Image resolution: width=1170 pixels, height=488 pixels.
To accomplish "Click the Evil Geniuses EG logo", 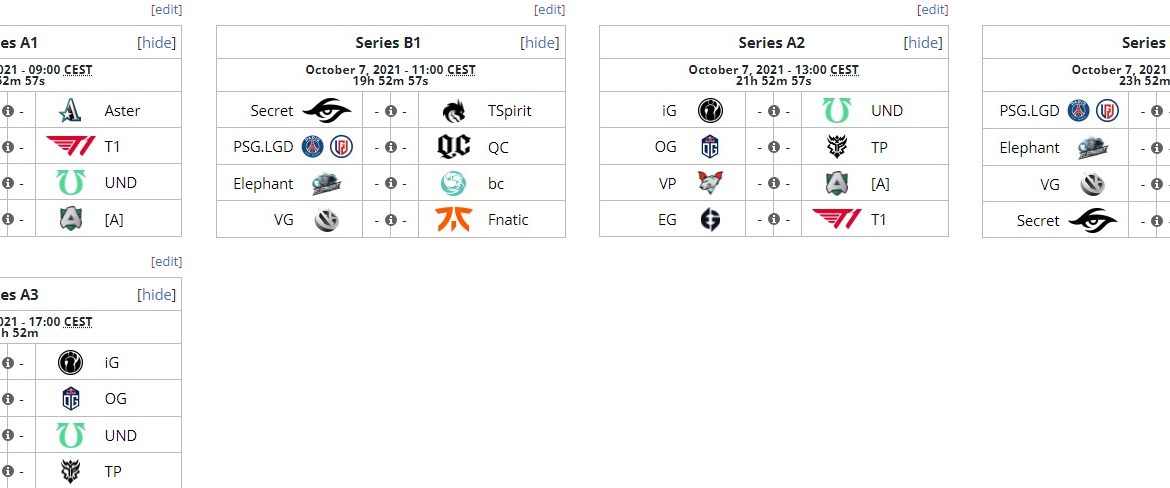I will tap(710, 220).
